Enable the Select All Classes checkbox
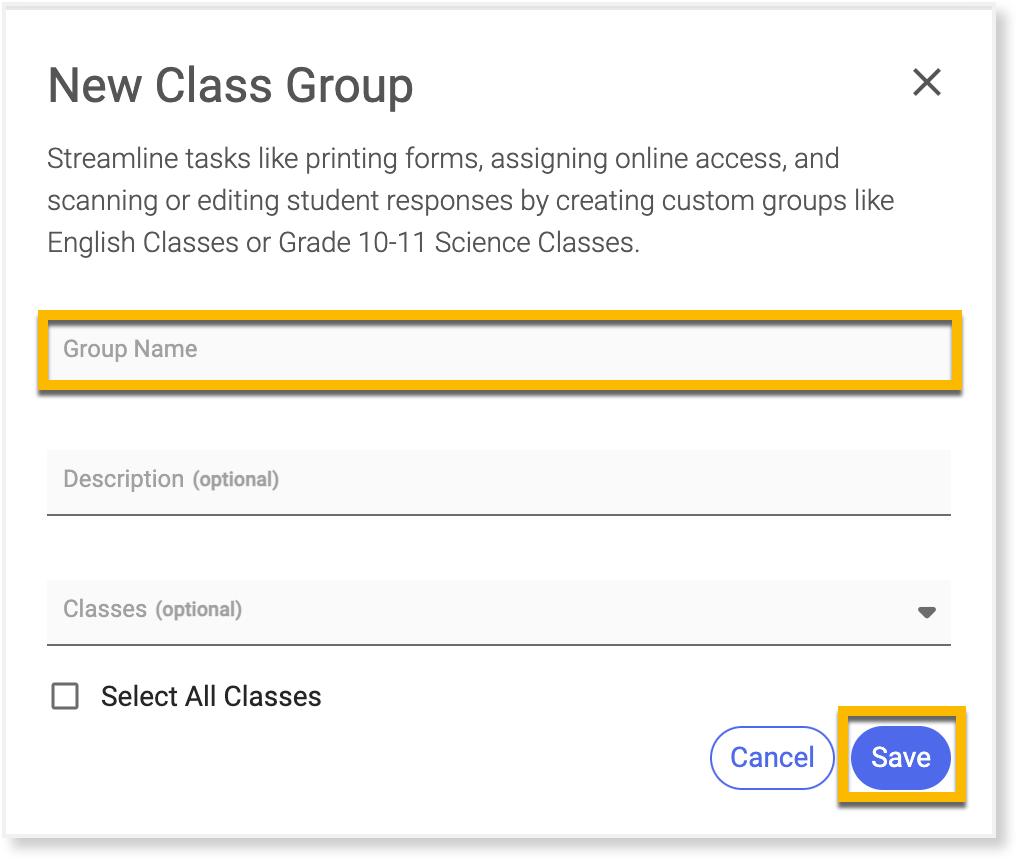 click(65, 697)
